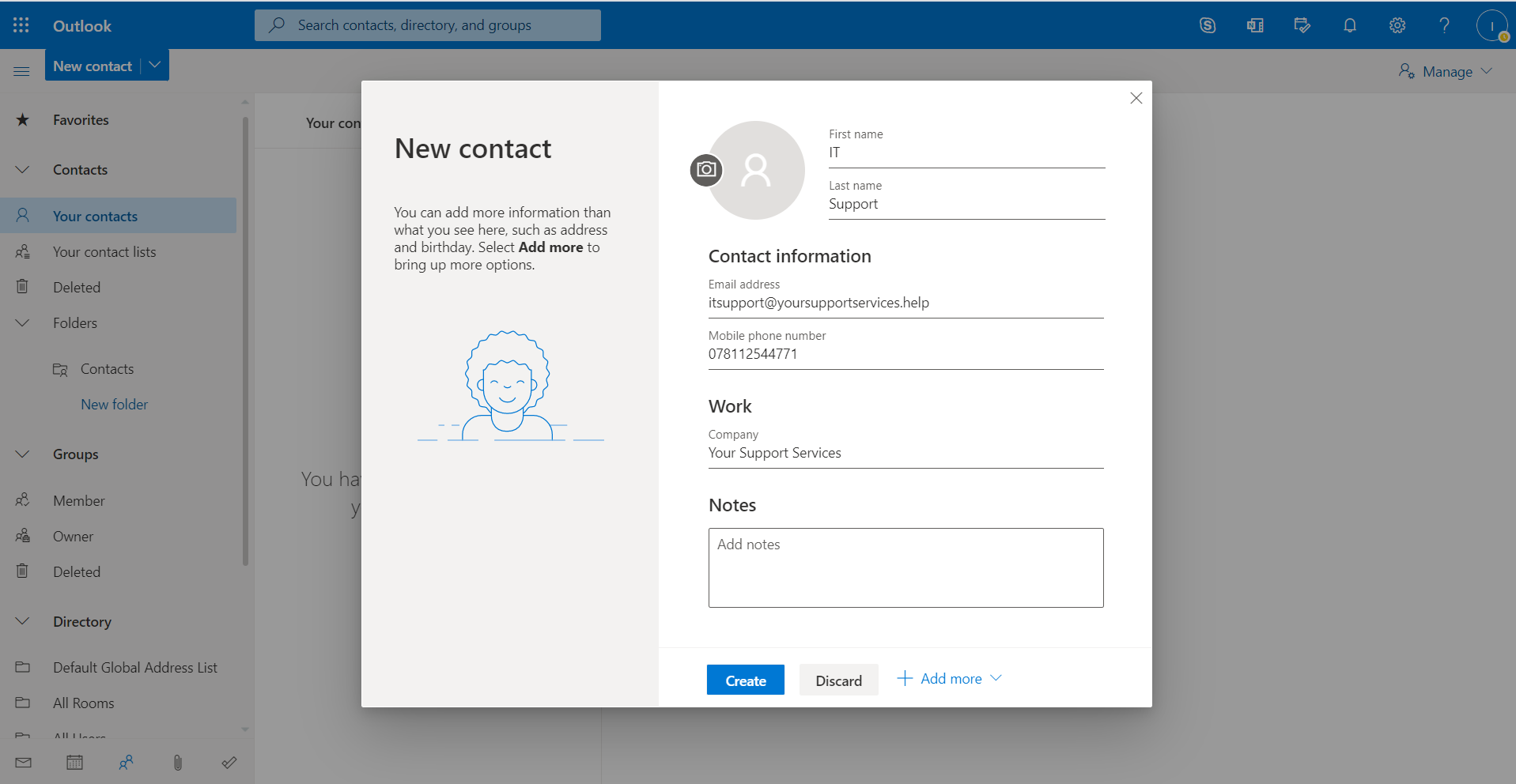Viewport: 1516px width, 784px height.
Task: Open the notifications bell
Action: [x=1349, y=25]
